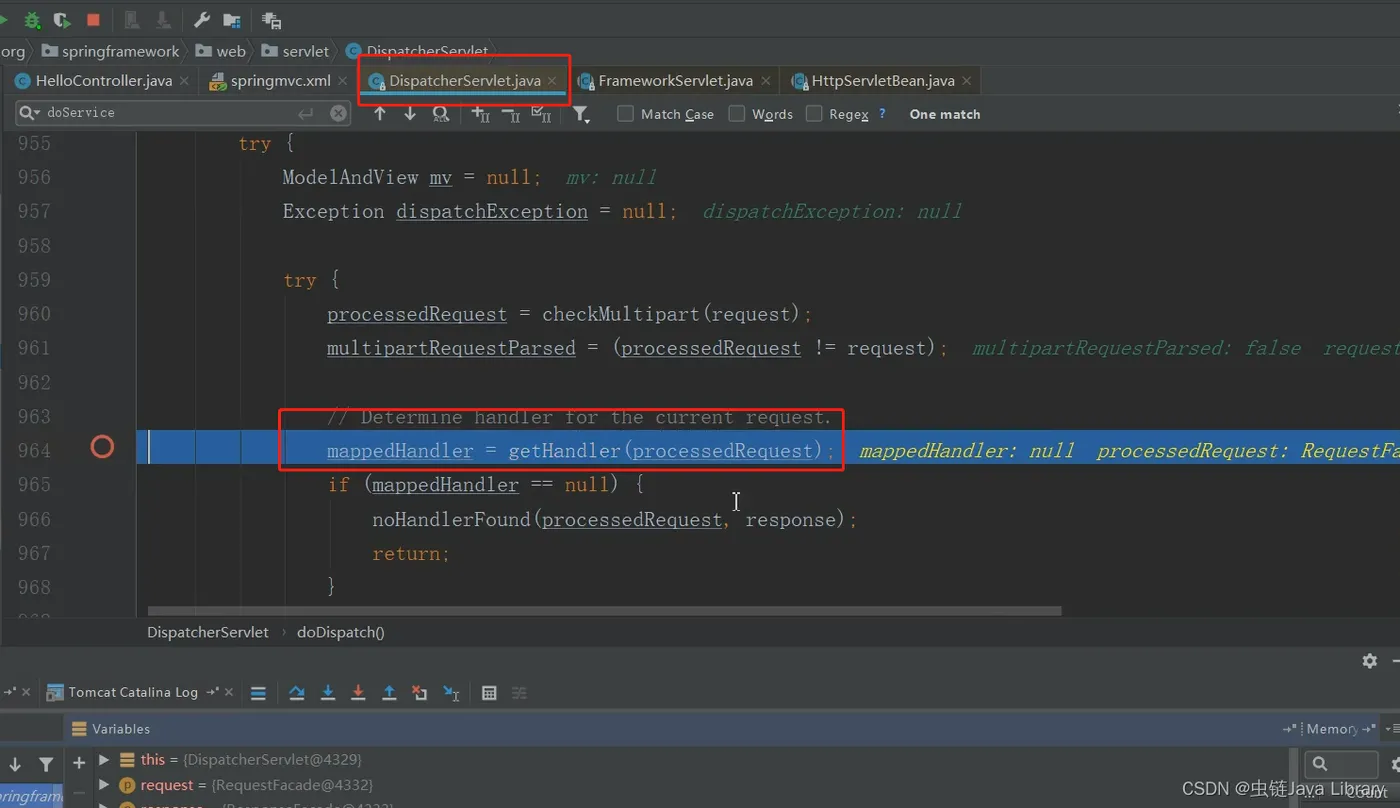The height and width of the screenshot is (808, 1400).
Task: Click the frames filter funnel icon
Action: pos(46,764)
